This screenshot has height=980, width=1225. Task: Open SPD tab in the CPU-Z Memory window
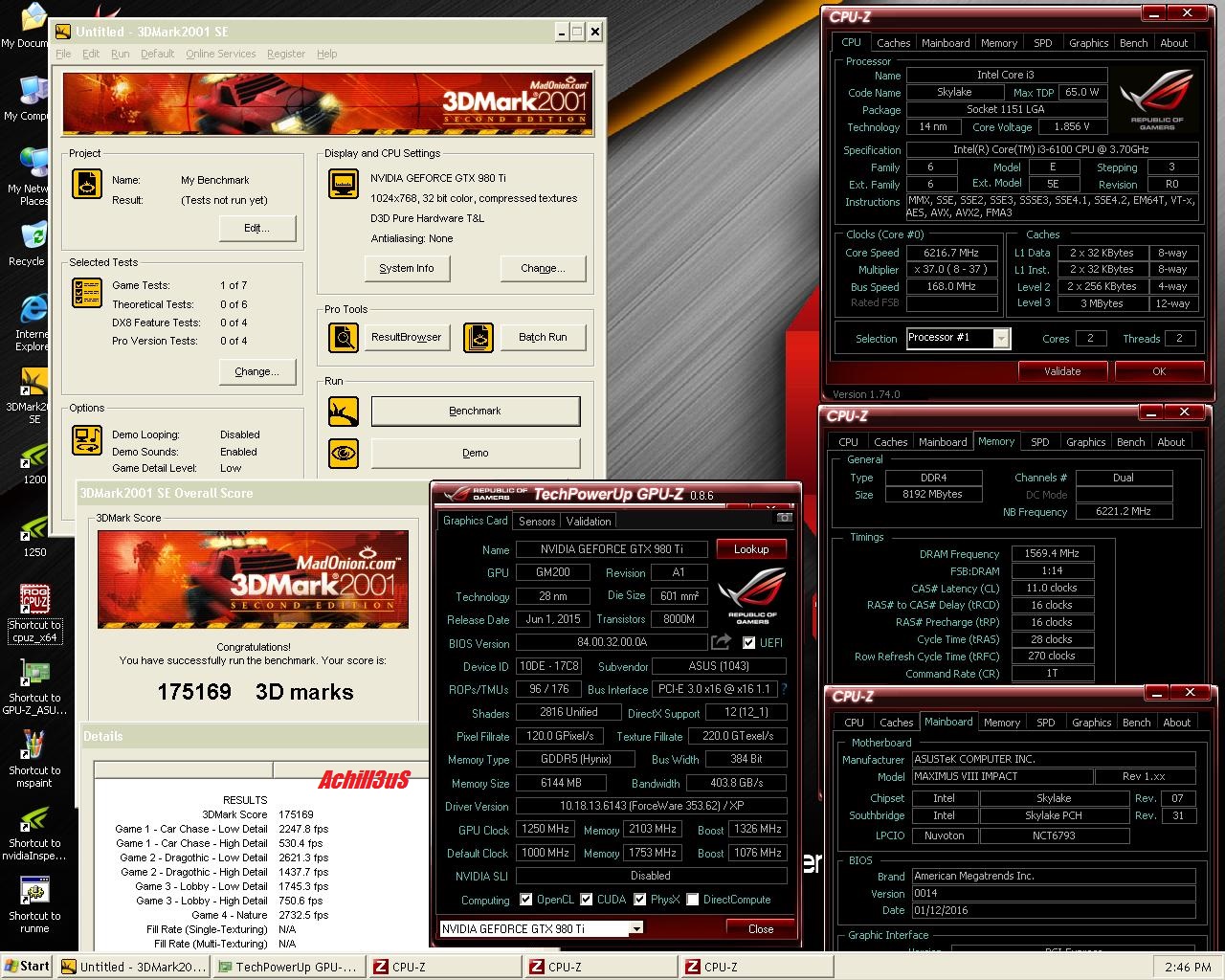coord(1040,442)
